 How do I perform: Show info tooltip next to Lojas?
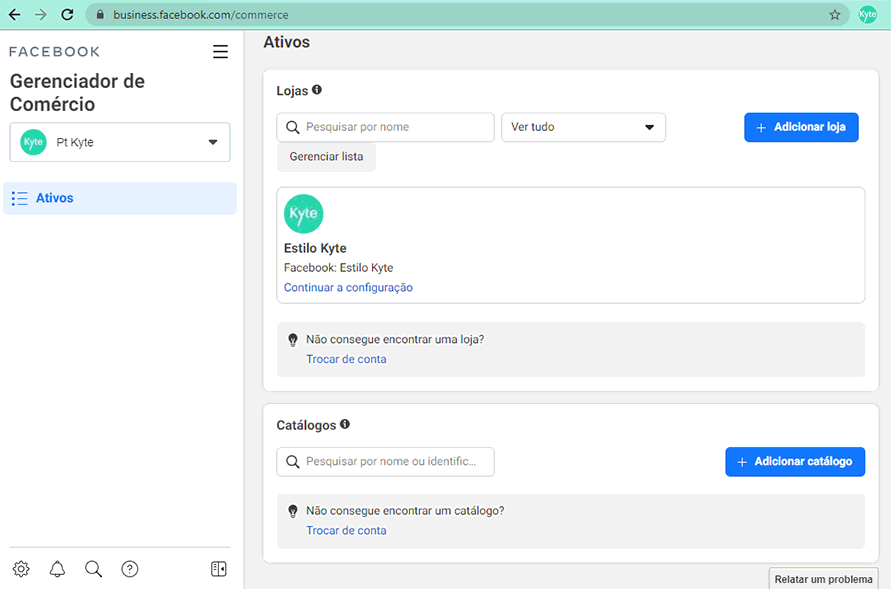pos(317,90)
